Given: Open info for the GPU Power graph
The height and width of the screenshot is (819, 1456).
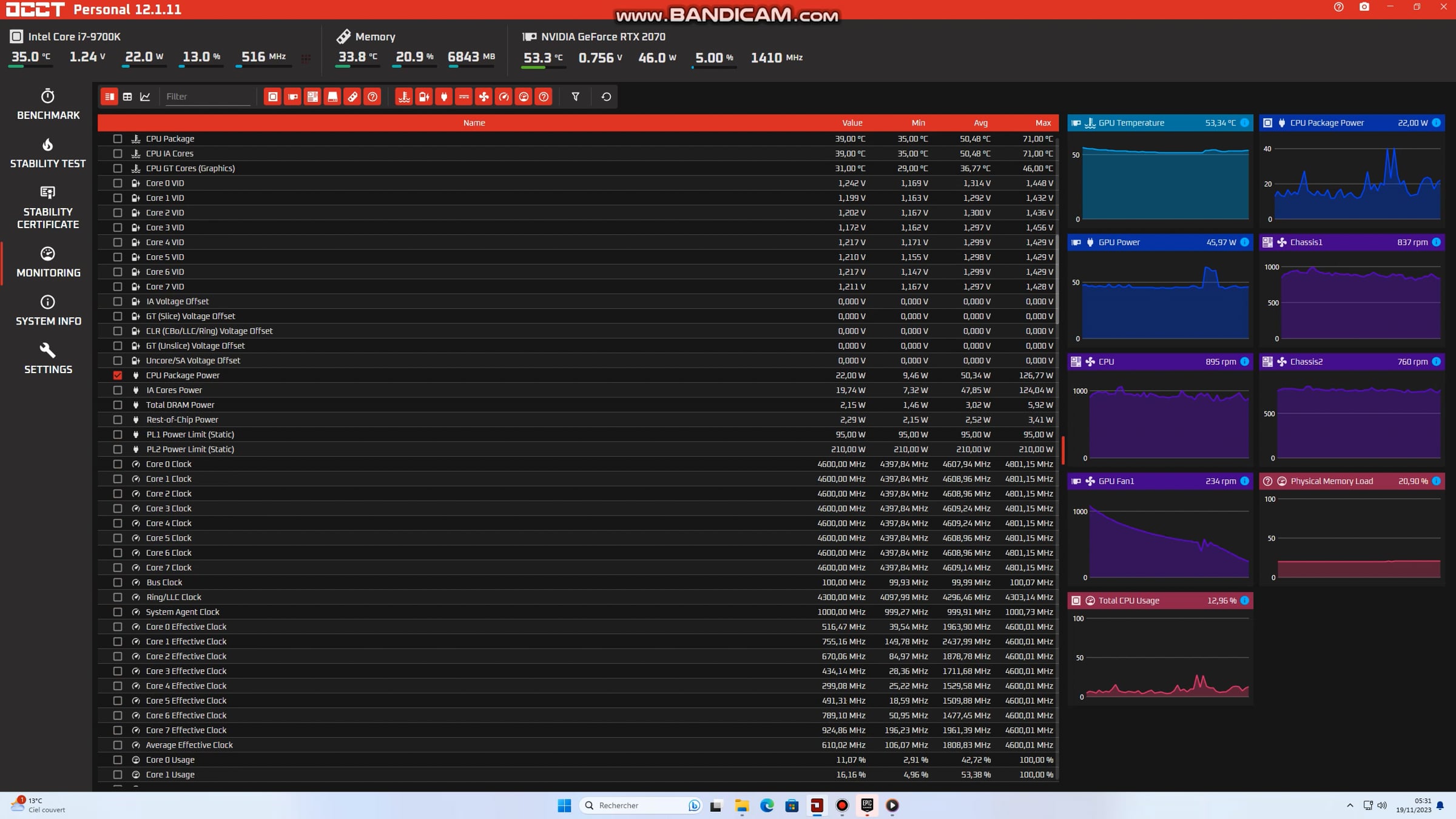Looking at the screenshot, I should click(1245, 242).
